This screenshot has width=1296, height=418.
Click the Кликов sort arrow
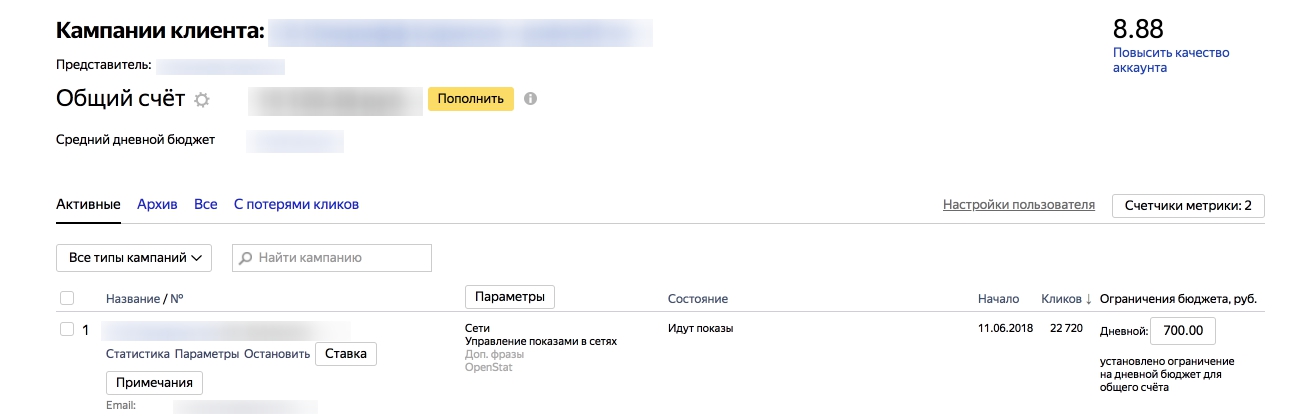(x=1088, y=299)
